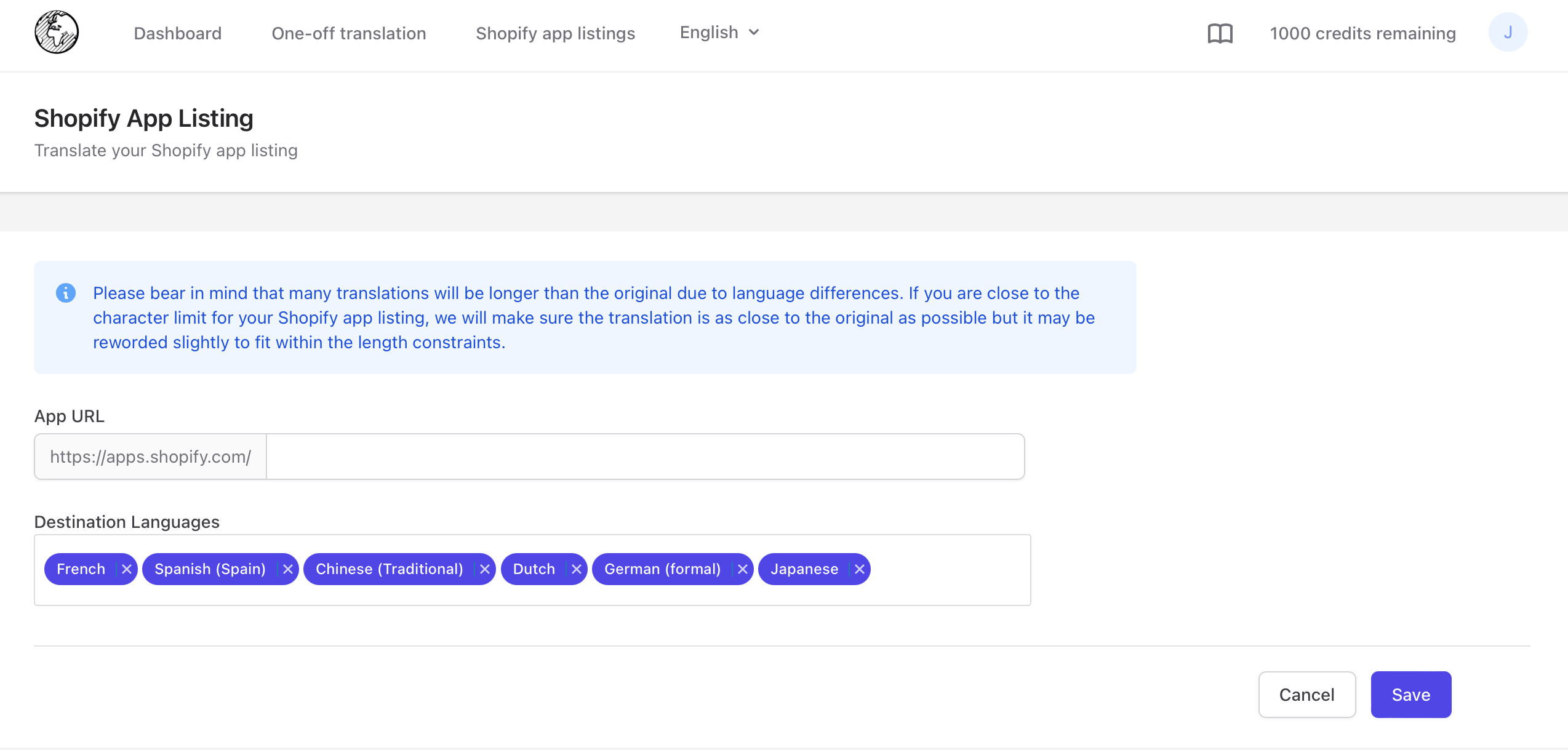The height and width of the screenshot is (750, 1568).
Task: Remove the Chinese (Traditional) language tag
Action: pos(485,569)
